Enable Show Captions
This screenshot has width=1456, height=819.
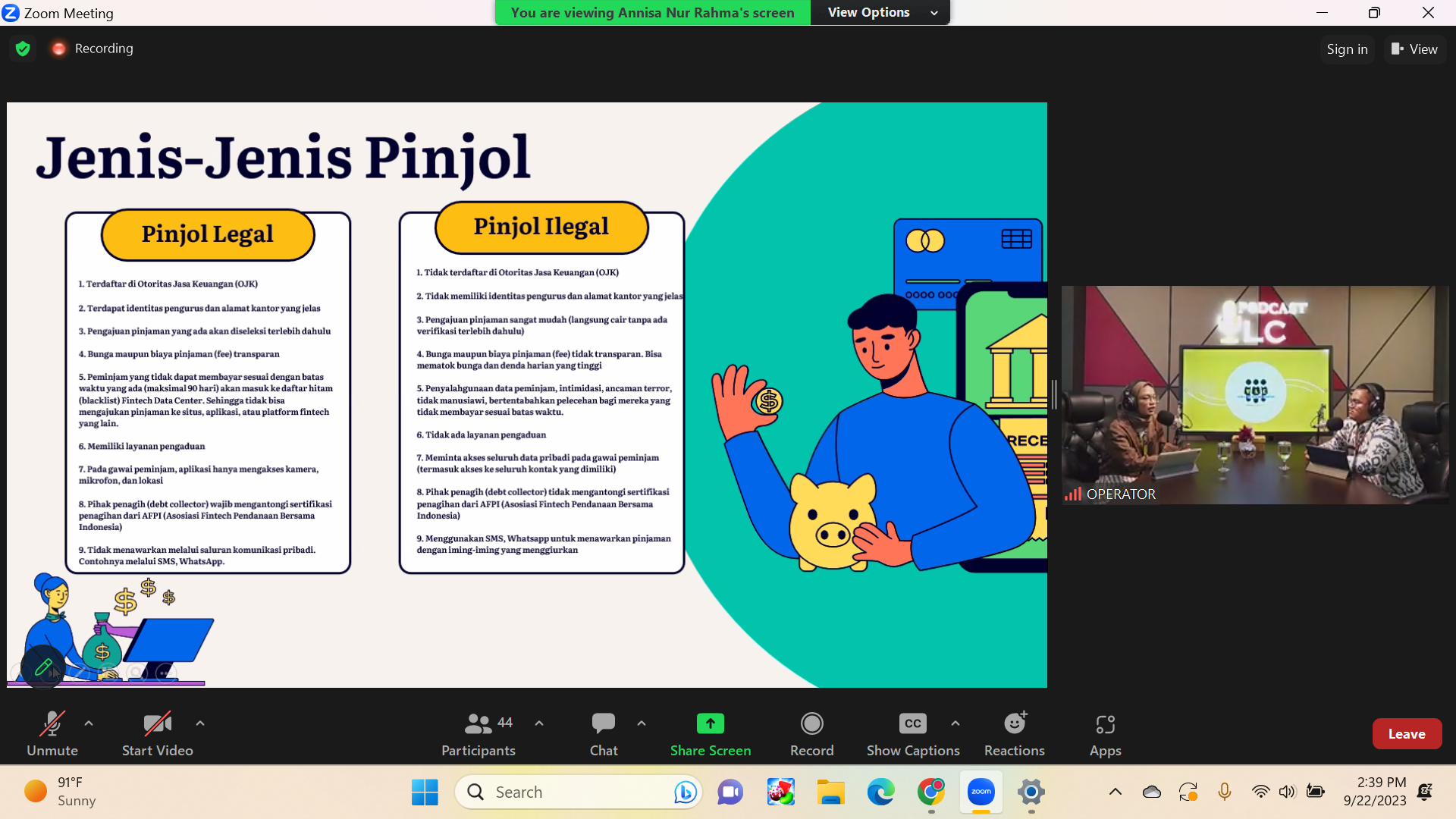912,733
